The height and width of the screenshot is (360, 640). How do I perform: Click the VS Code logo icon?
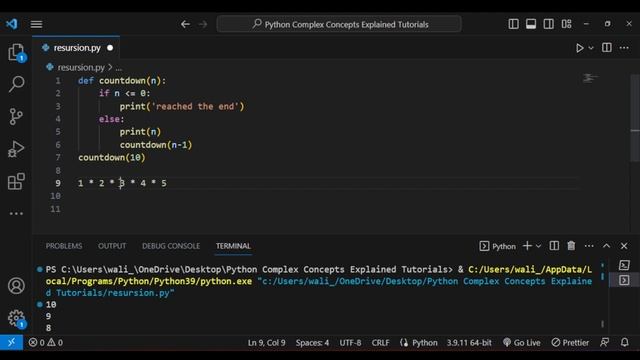(x=12, y=24)
